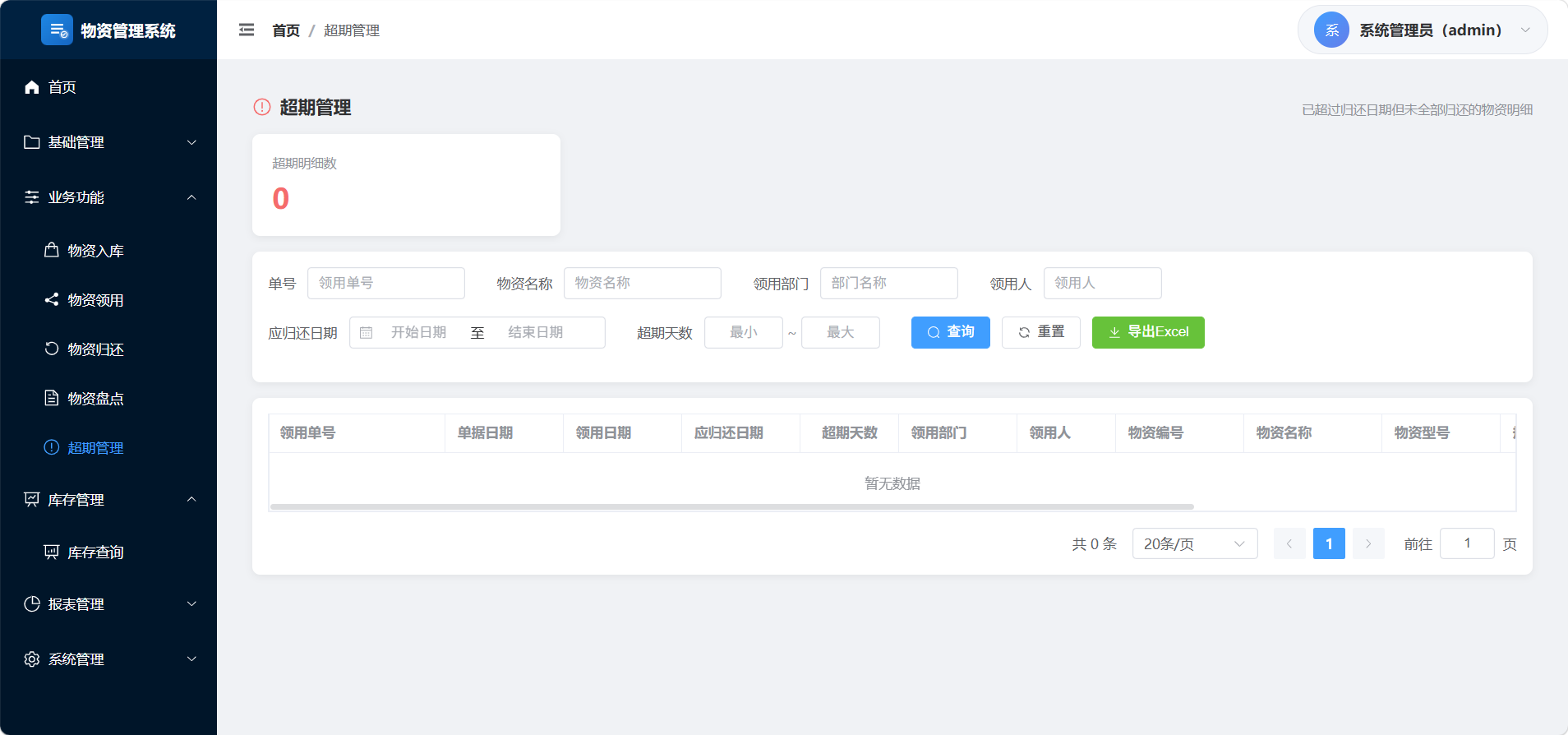This screenshot has height=735, width=1568.
Task: Click the admin avatar icon
Action: pos(1331,30)
